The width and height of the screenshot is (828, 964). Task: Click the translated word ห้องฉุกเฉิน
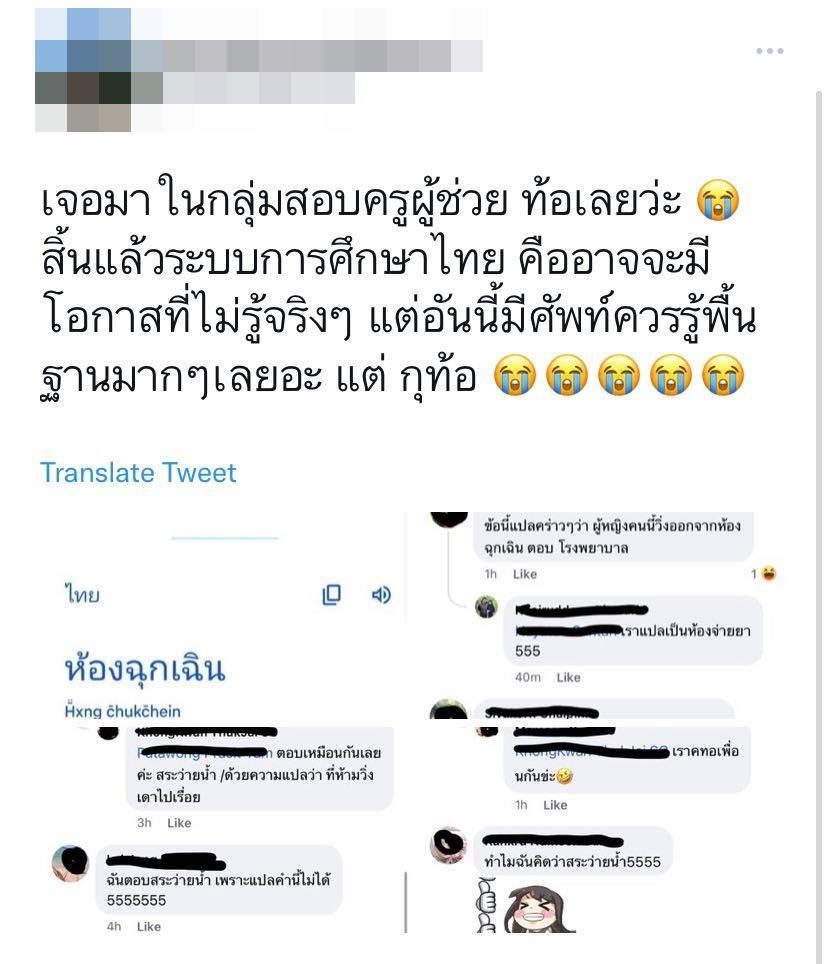tap(145, 668)
